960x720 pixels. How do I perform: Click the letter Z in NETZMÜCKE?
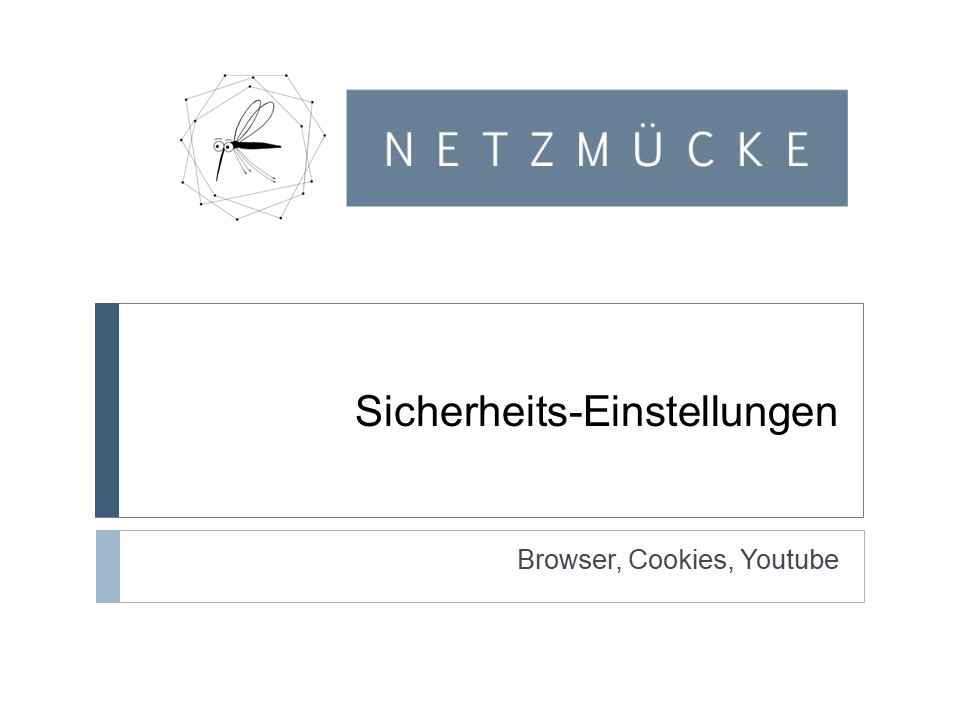(x=543, y=150)
